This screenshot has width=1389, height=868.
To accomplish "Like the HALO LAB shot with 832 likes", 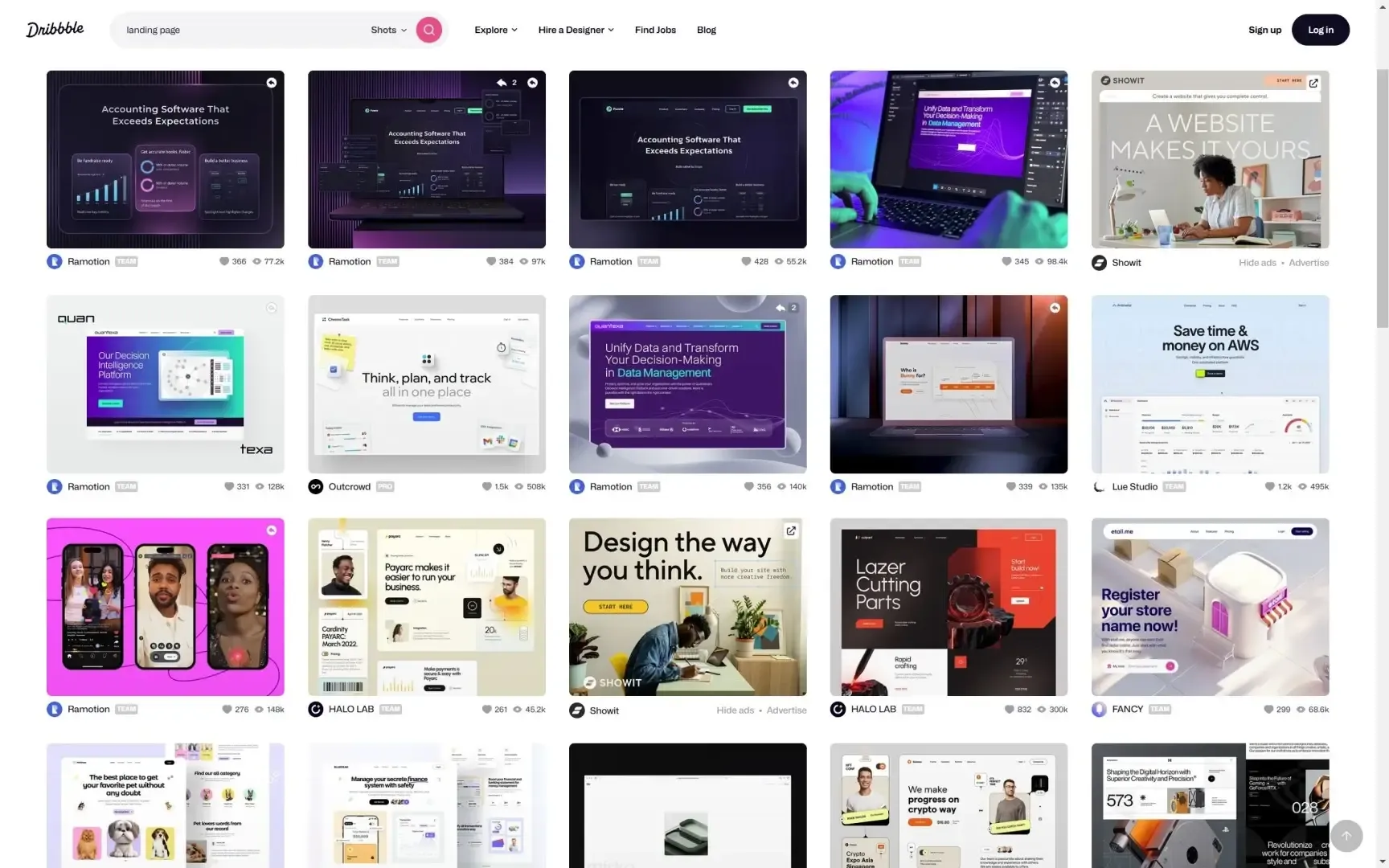I will tap(1010, 709).
